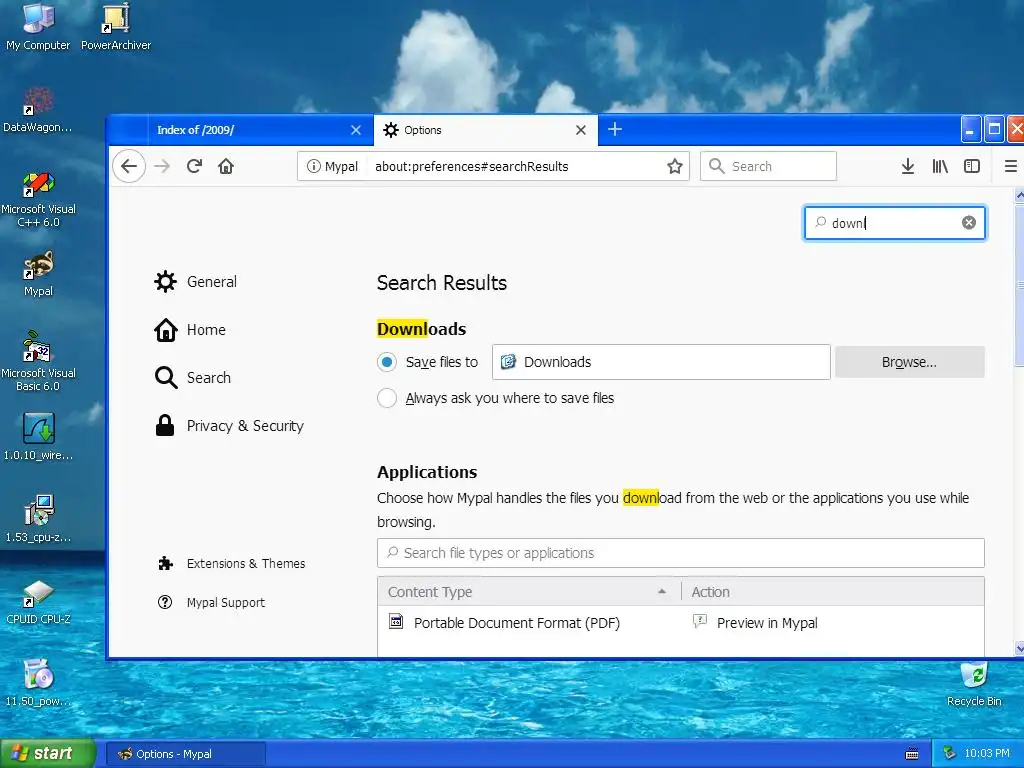This screenshot has height=768, width=1024.
Task: Select the CPUID CPU-Z desktop shortcut
Action: 38,601
